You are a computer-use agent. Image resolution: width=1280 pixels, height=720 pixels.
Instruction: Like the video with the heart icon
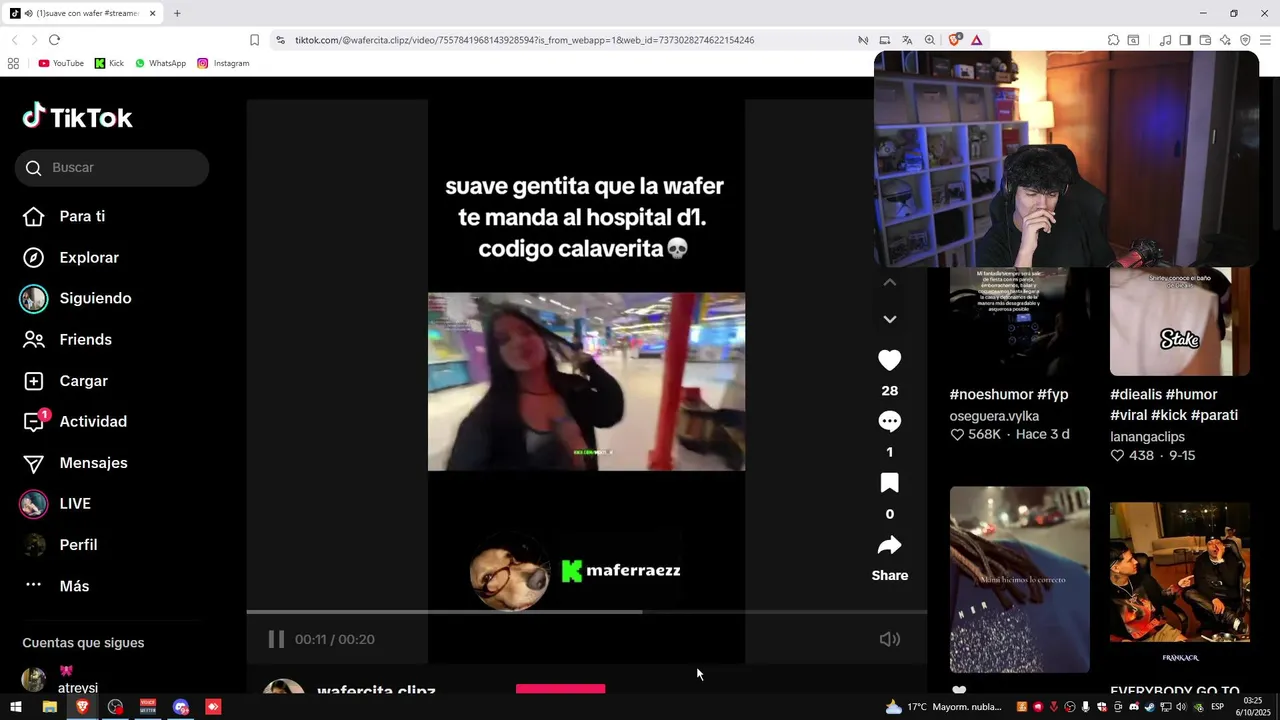[x=889, y=360]
